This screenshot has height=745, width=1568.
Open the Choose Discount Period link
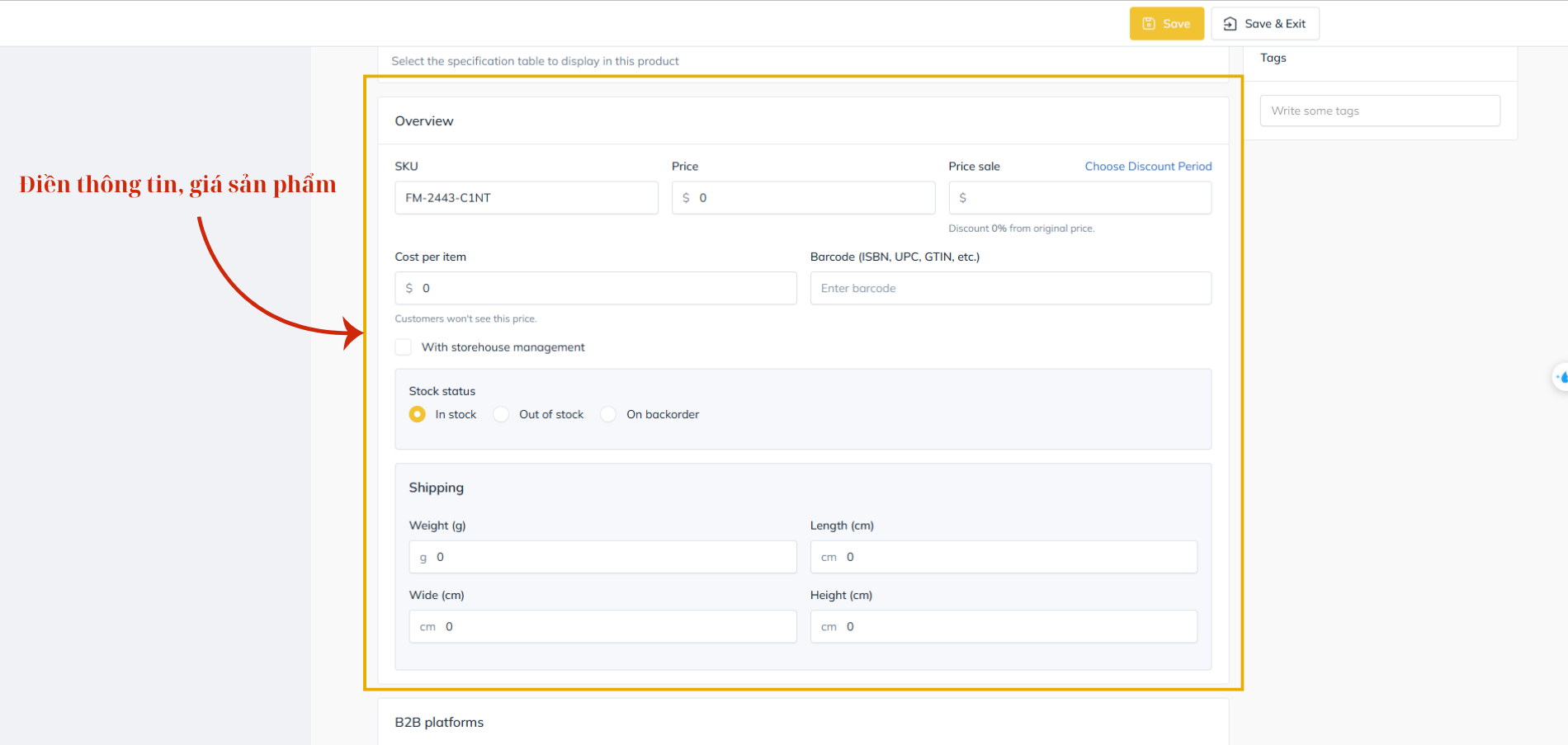click(x=1148, y=167)
